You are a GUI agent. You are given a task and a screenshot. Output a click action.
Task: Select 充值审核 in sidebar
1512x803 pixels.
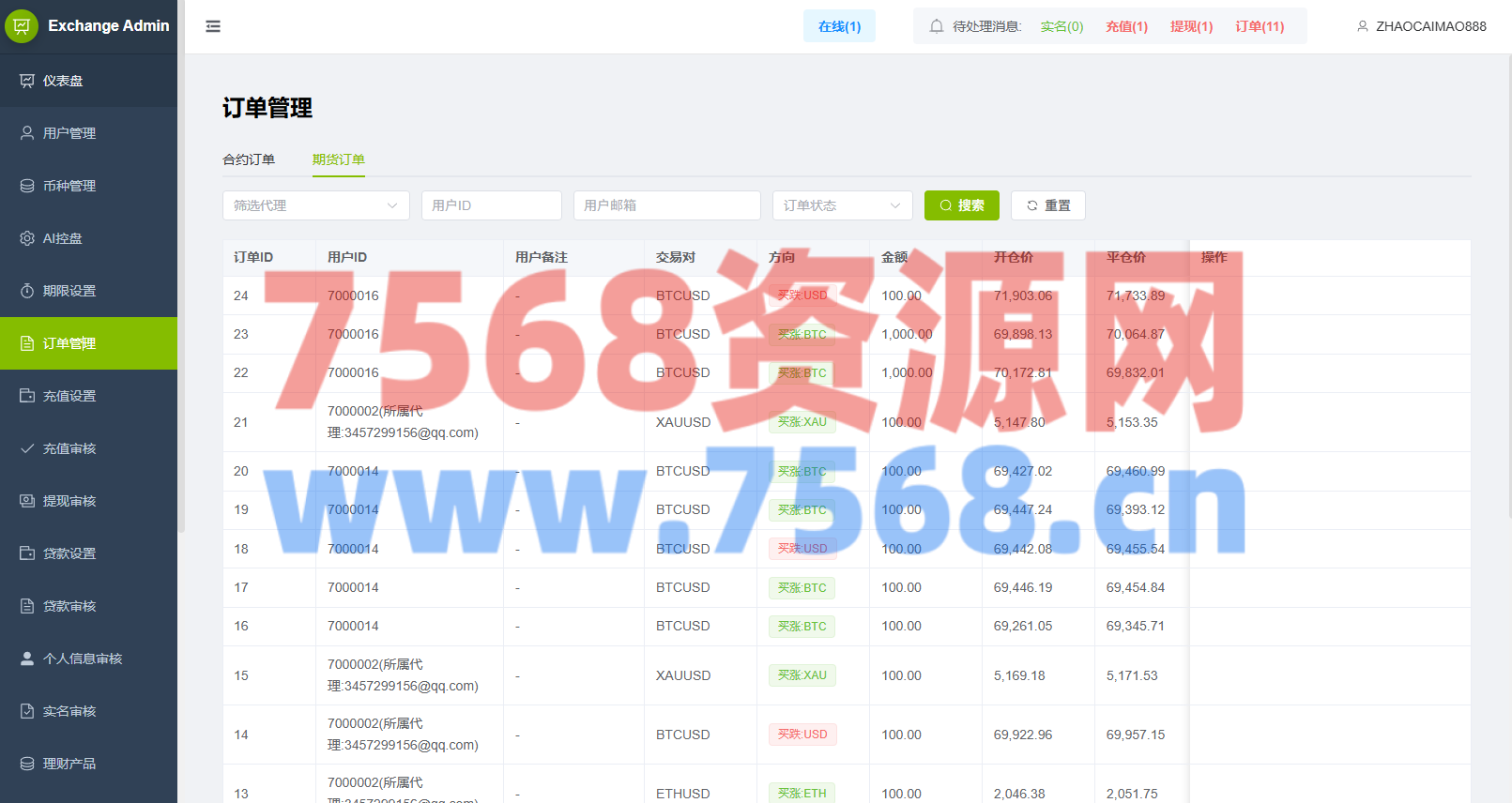click(69, 448)
